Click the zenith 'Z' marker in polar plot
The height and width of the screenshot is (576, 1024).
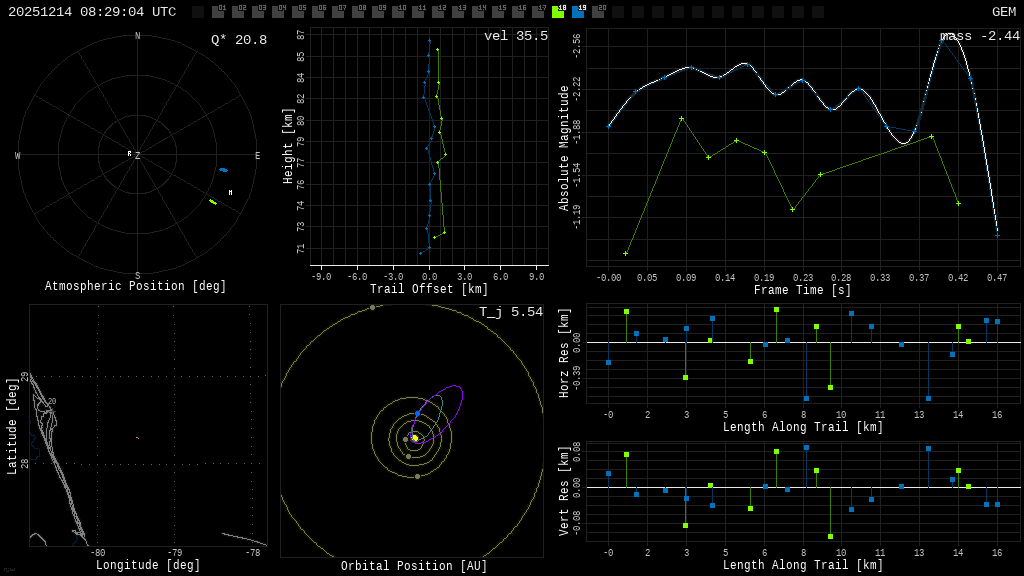pyautogui.click(x=137, y=156)
